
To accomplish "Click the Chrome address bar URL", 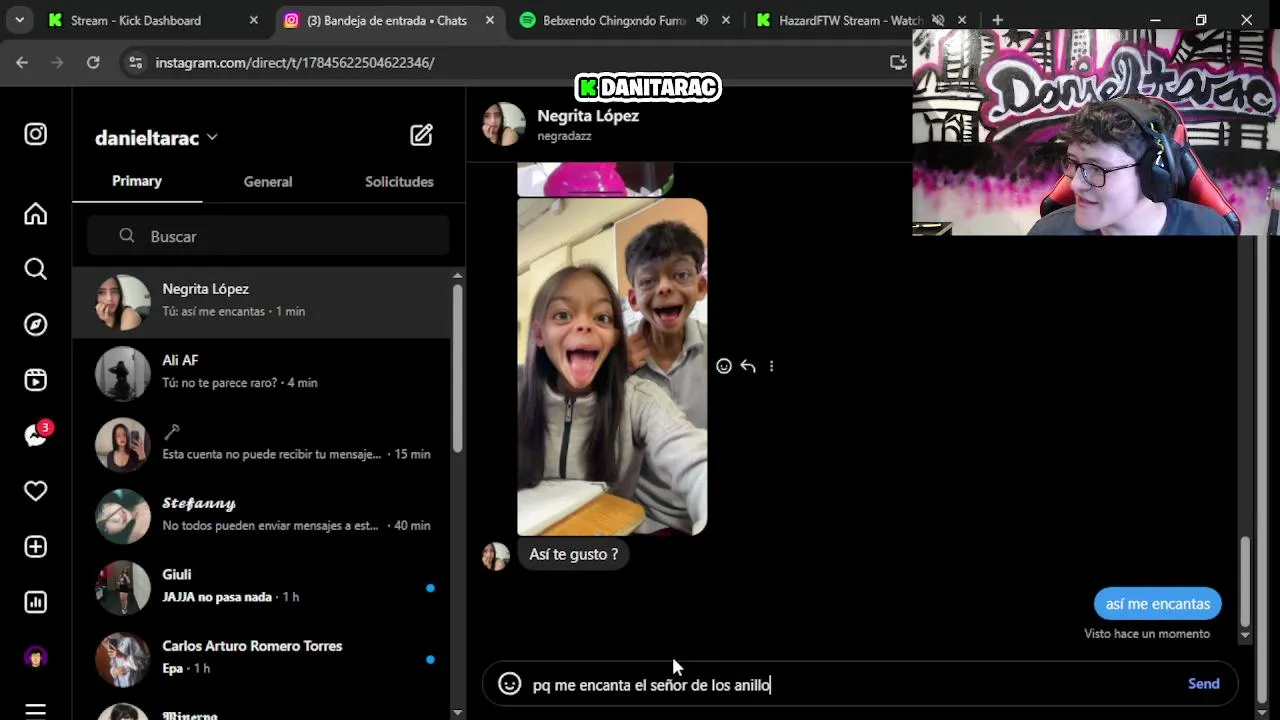I will [x=295, y=62].
